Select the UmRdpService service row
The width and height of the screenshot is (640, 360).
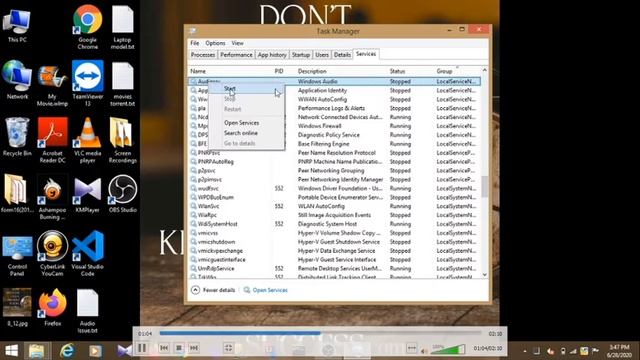click(334, 269)
